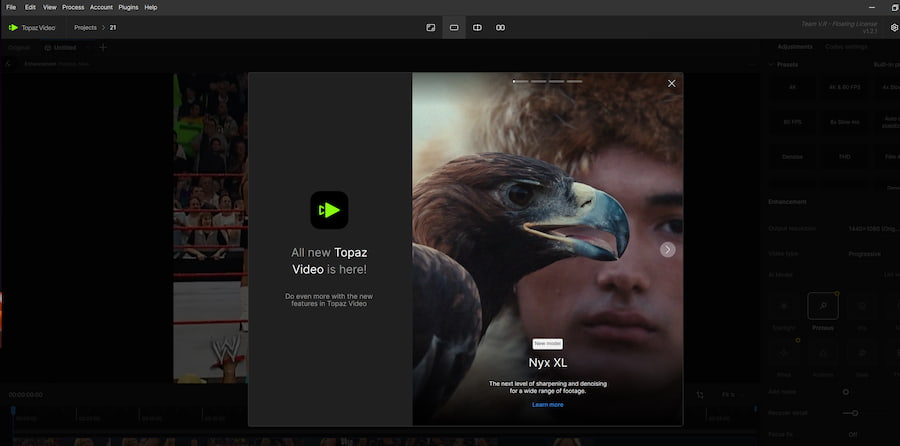Open the Video type Progressive dropdown
900x446 pixels.
click(860, 253)
